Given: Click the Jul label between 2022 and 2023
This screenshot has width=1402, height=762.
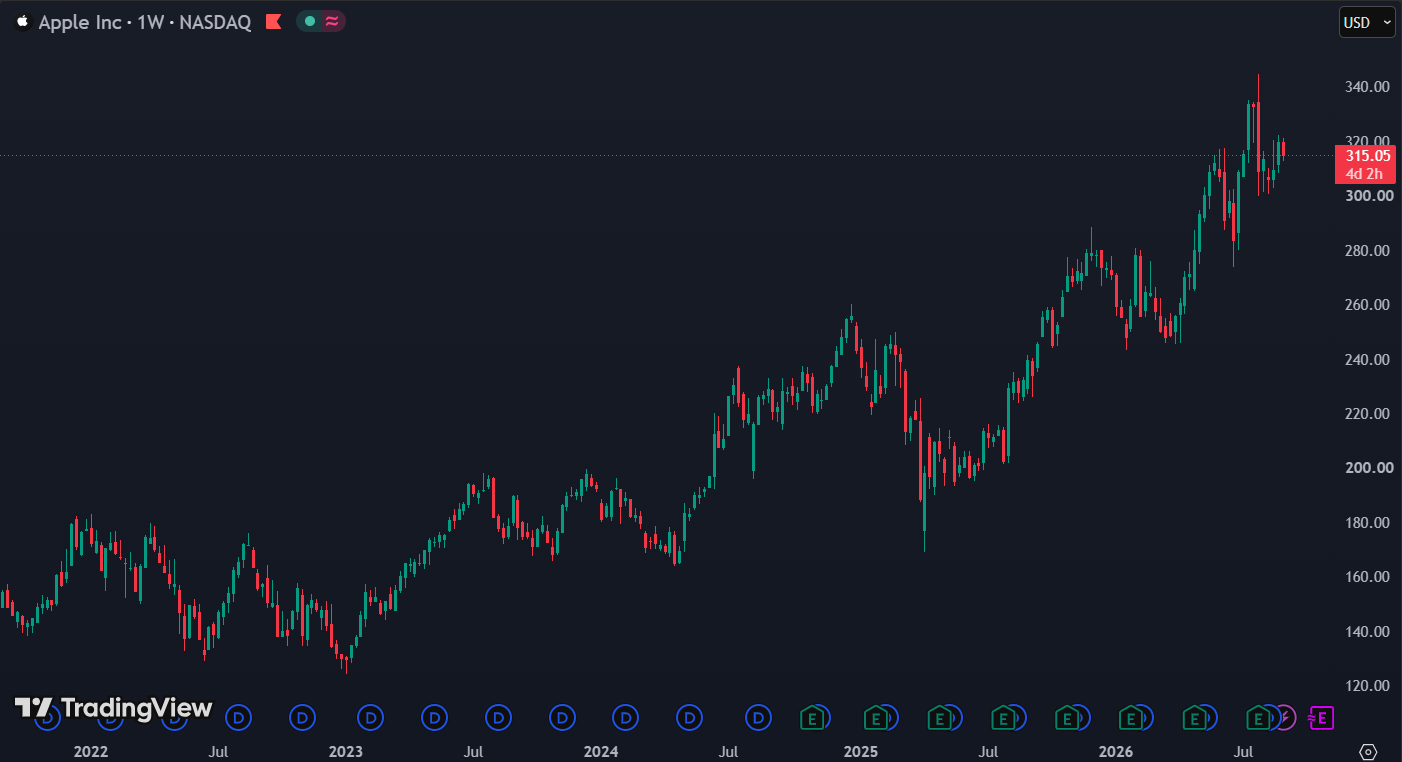Looking at the screenshot, I should (x=219, y=751).
